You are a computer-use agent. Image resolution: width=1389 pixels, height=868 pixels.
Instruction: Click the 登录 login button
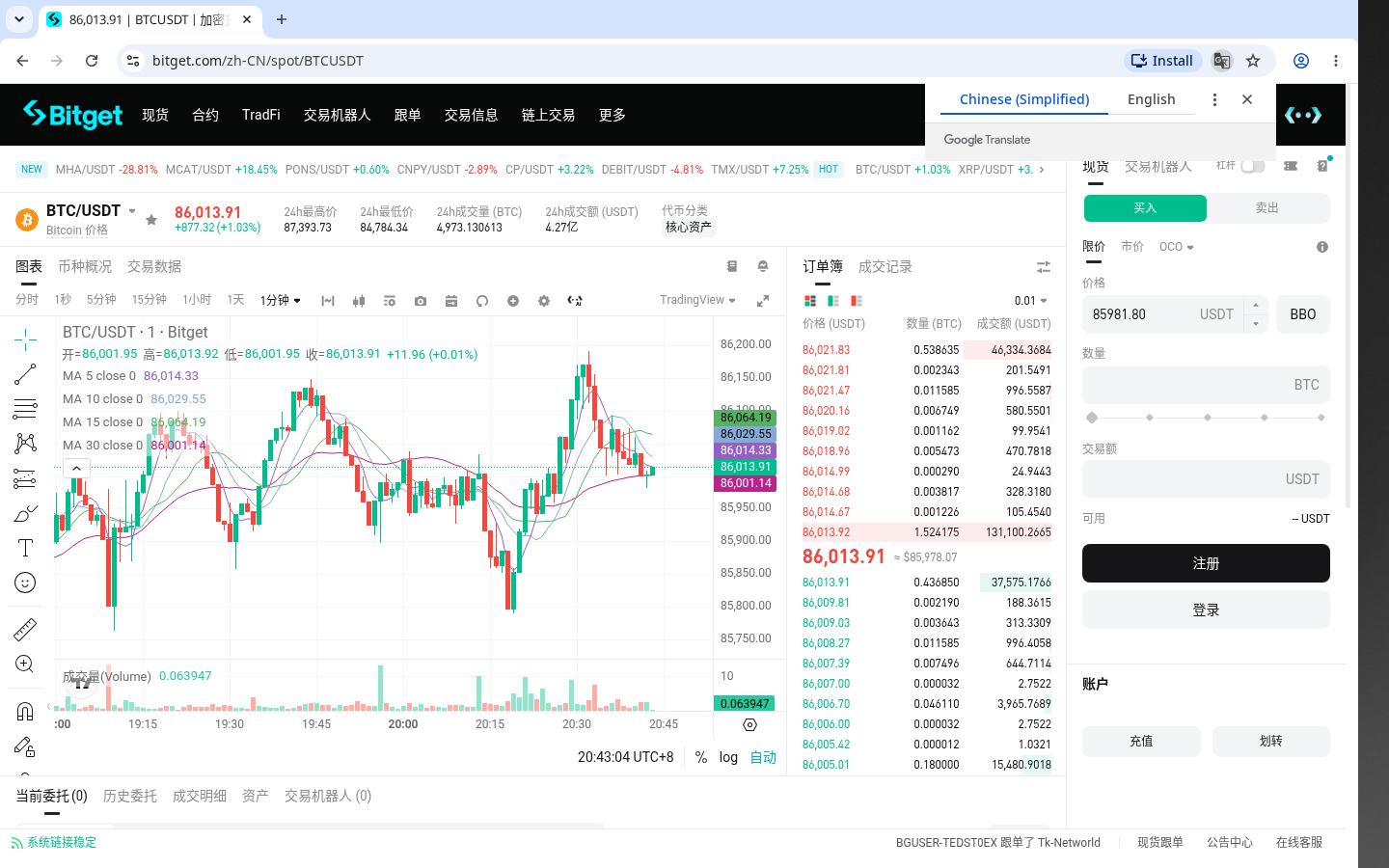[x=1206, y=610]
